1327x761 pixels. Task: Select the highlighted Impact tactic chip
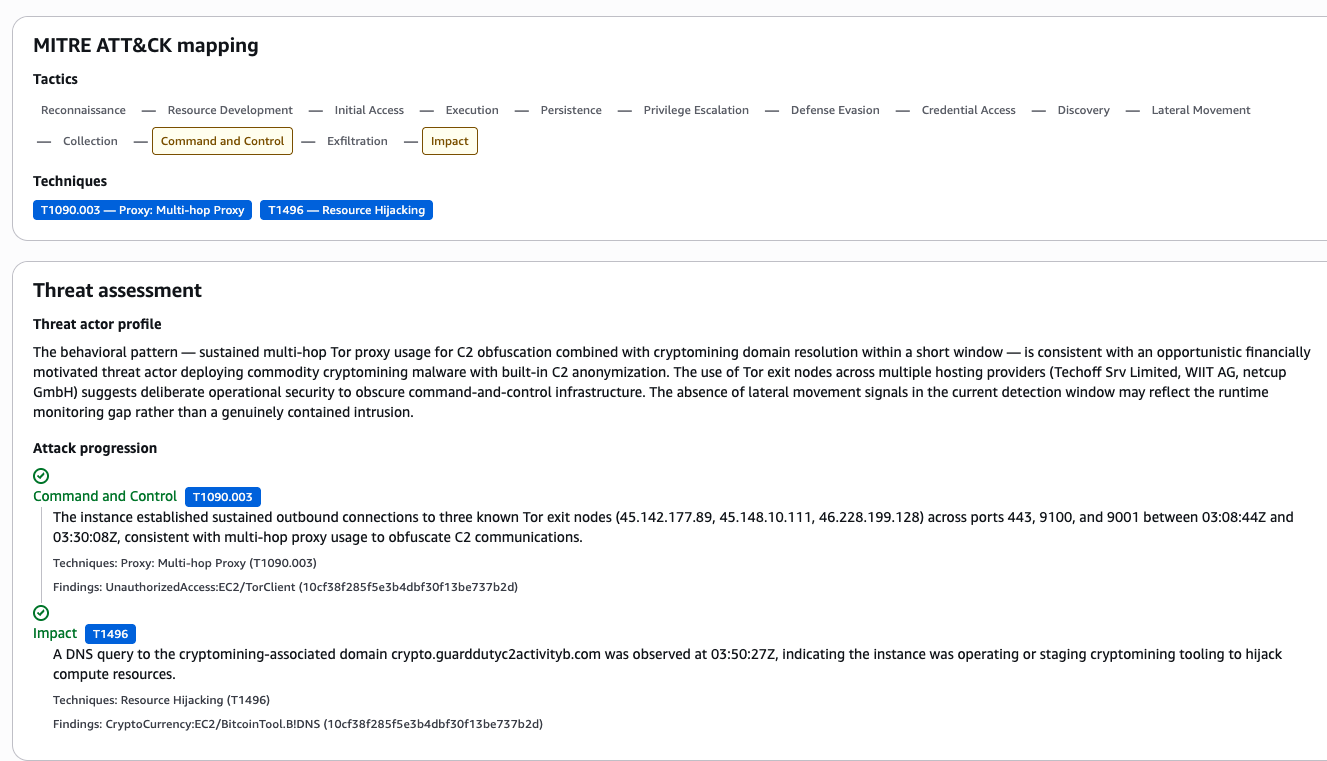(450, 141)
